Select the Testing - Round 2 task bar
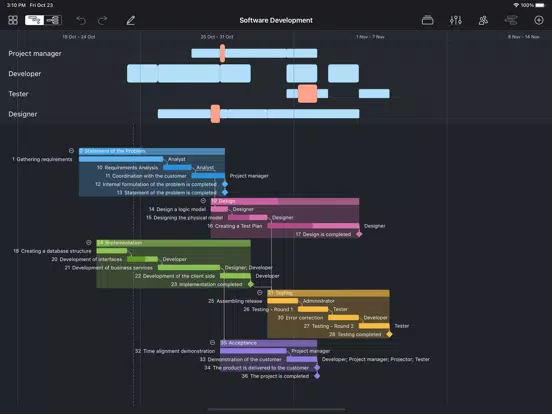 pyautogui.click(x=374, y=326)
